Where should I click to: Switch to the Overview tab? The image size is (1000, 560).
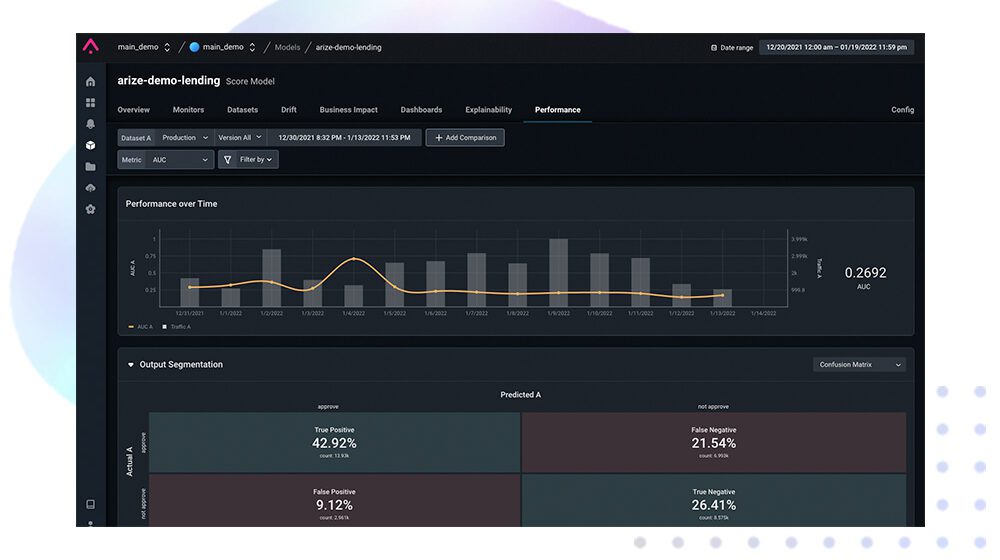point(133,110)
